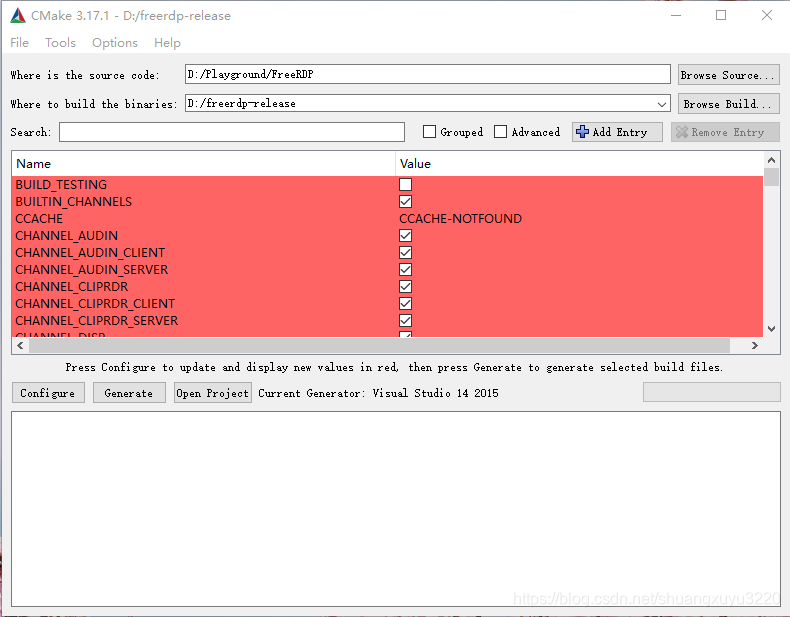Screen dimensions: 790x617
Task: Click the Browse Source button
Action: point(728,75)
